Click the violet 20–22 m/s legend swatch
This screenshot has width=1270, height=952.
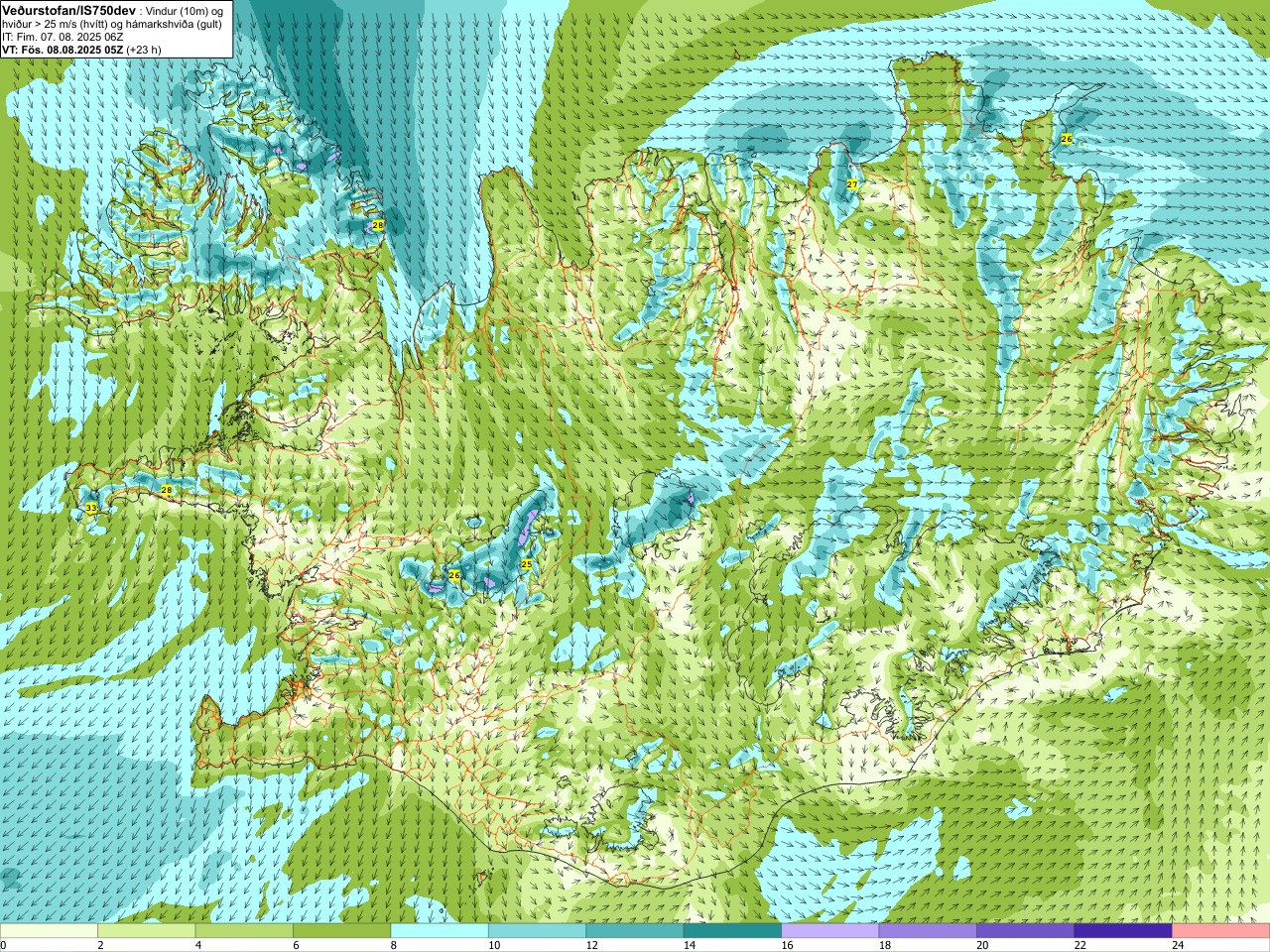pyautogui.click(x=1026, y=931)
